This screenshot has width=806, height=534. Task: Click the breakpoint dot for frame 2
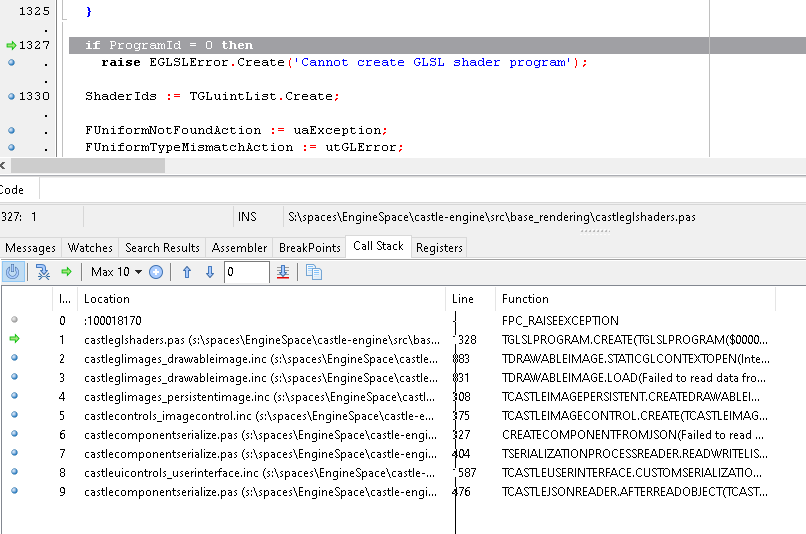click(x=14, y=358)
